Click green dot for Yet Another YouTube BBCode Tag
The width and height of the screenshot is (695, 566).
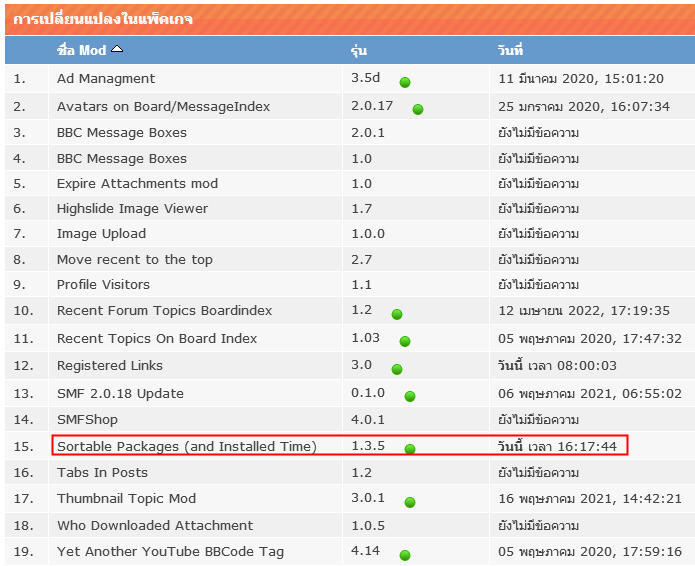point(405,555)
